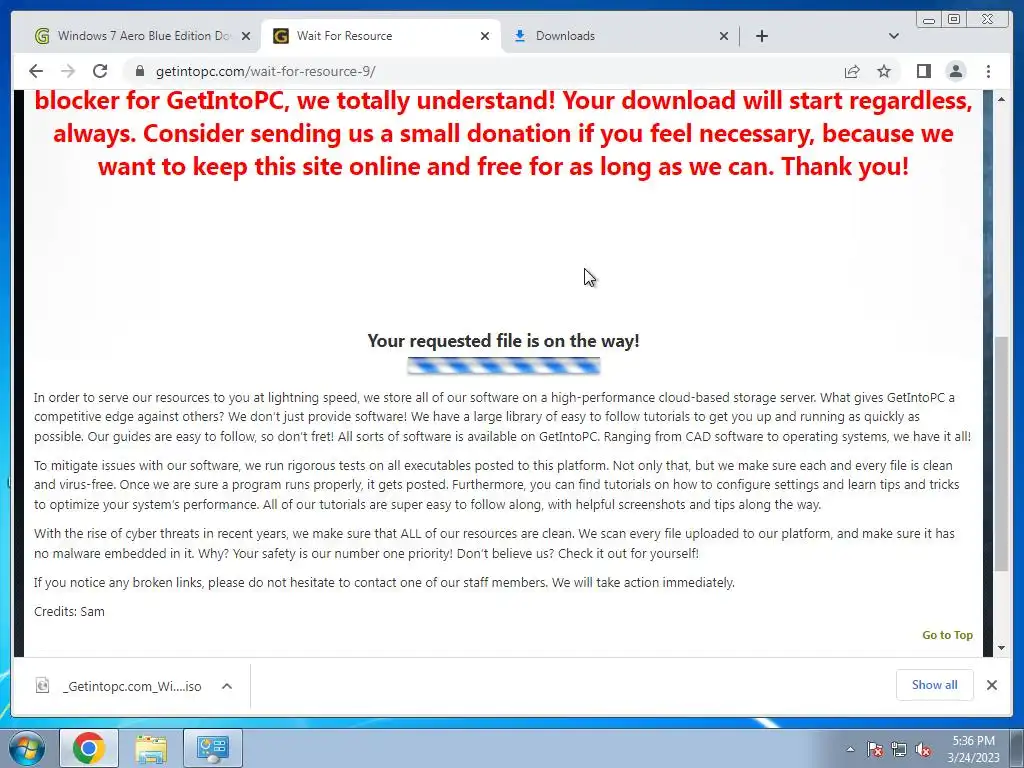Viewport: 1024px width, 768px height.
Task: Reload the Wait For Resource page
Action: pyautogui.click(x=100, y=71)
